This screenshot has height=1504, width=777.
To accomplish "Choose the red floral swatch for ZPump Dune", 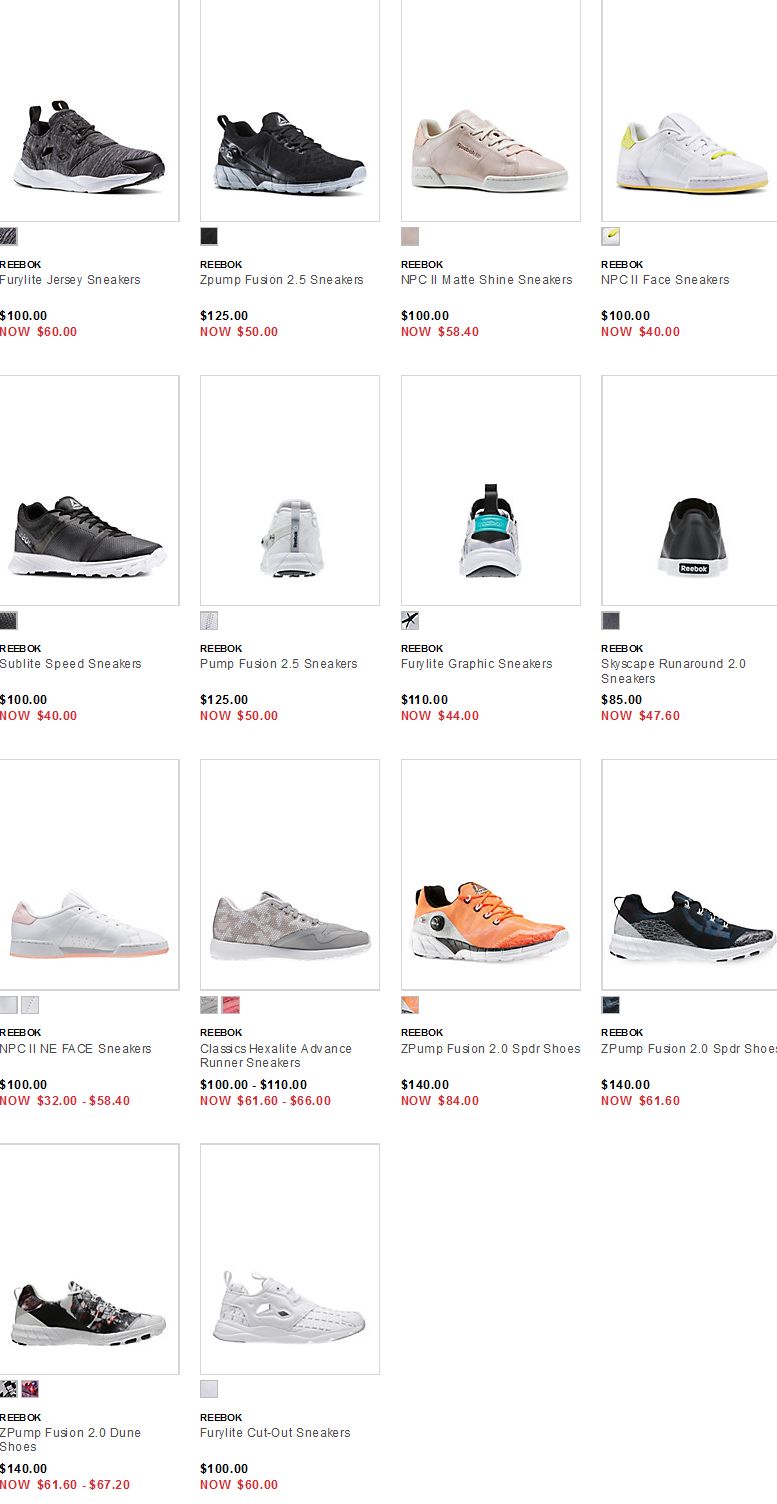I will [x=30, y=1389].
